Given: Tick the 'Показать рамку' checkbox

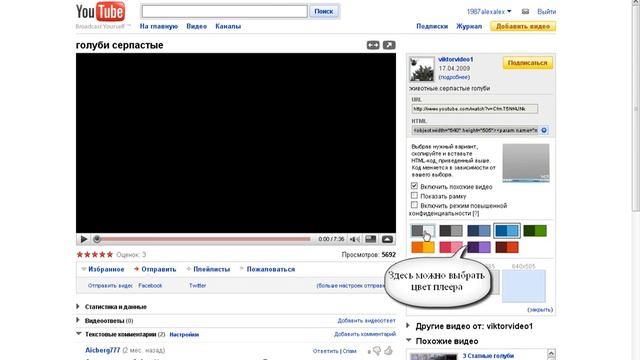Looking at the screenshot, I should click(414, 196).
